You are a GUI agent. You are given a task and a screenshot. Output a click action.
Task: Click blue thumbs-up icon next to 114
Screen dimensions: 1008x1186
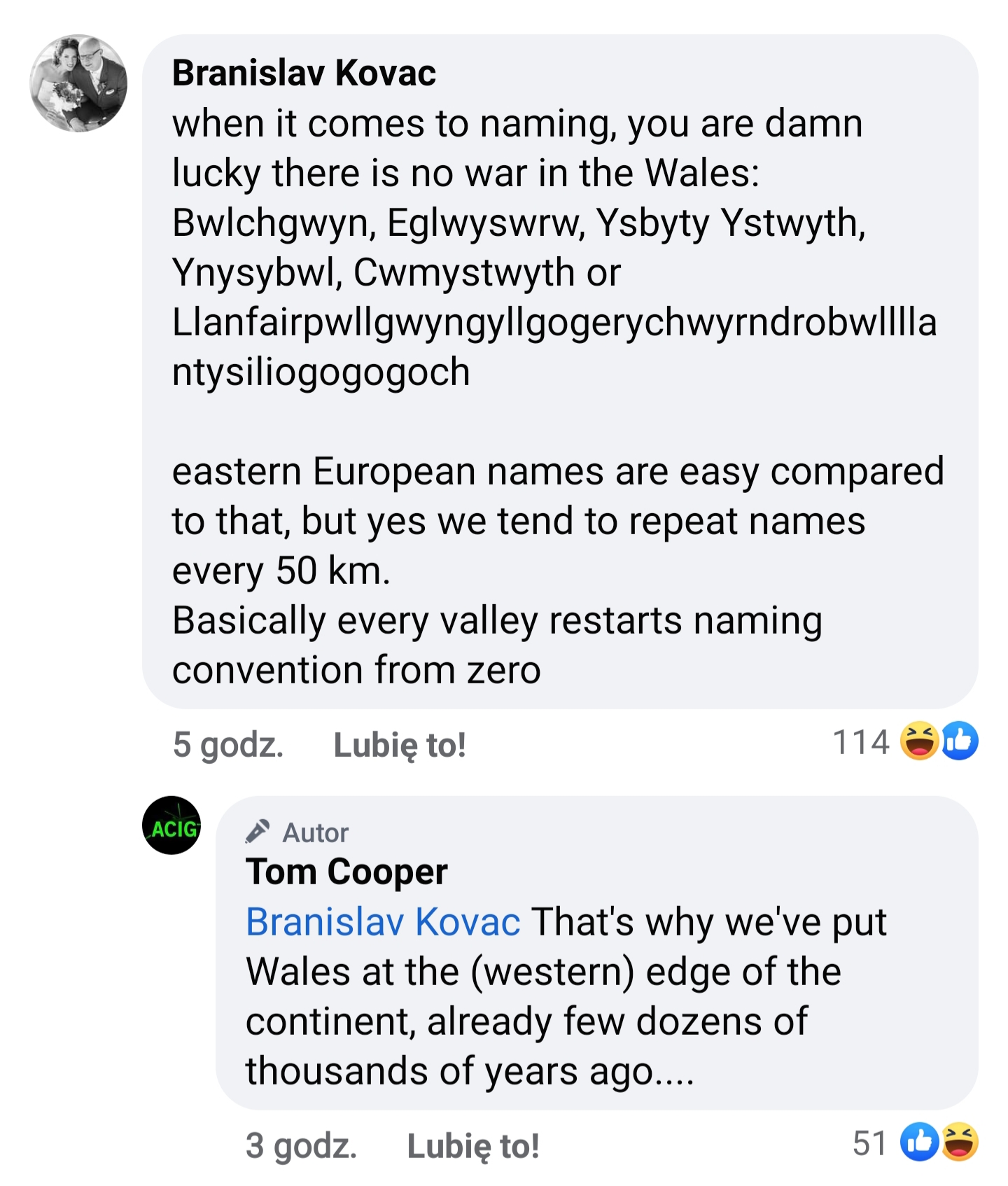tap(960, 741)
